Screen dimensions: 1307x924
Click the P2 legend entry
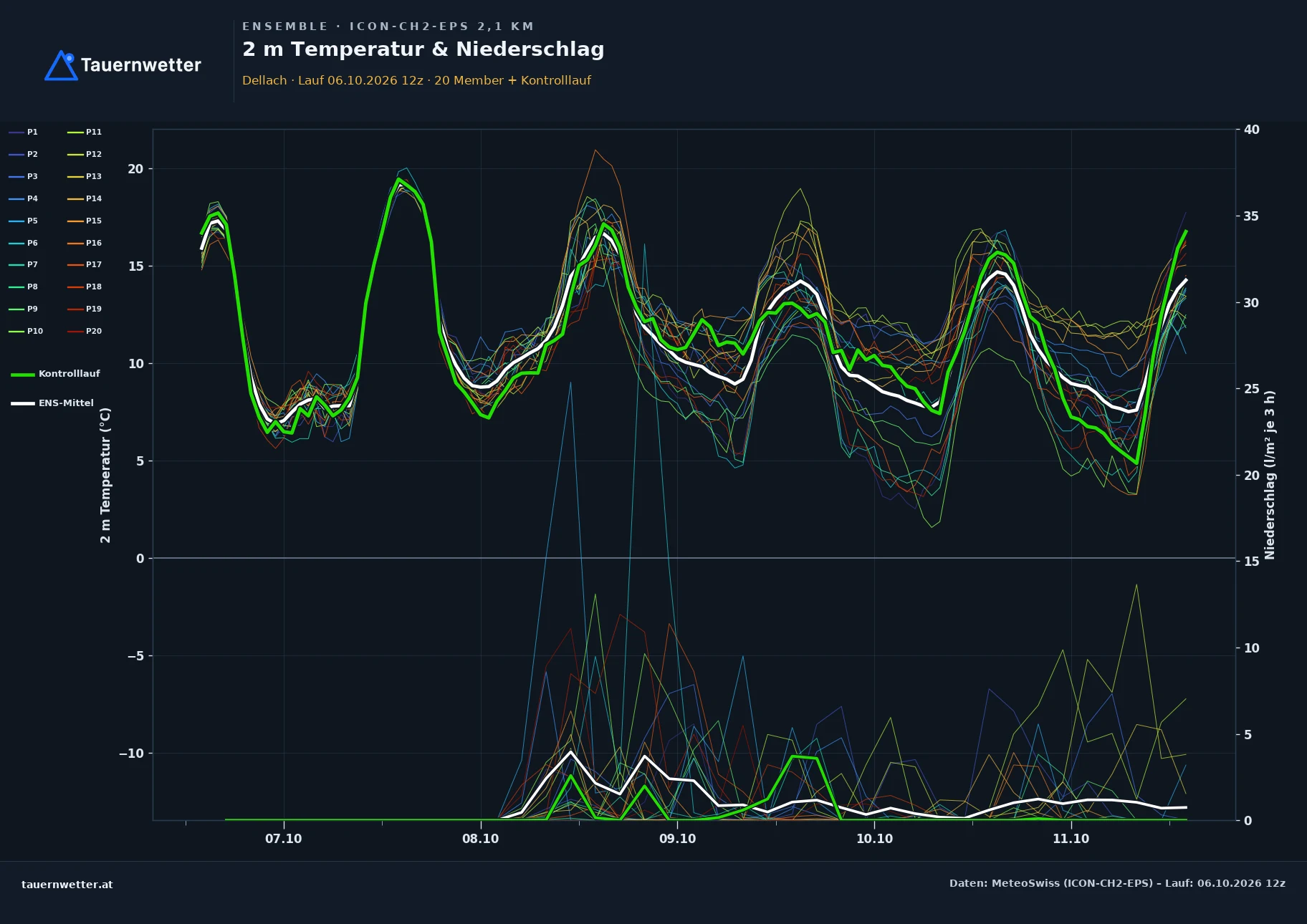tap(24, 155)
